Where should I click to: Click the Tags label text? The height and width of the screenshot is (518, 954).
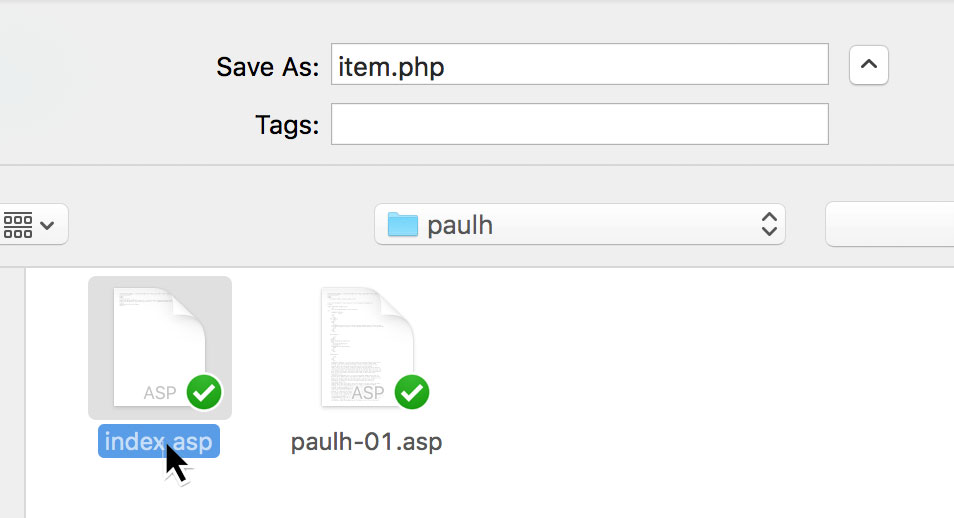287,125
